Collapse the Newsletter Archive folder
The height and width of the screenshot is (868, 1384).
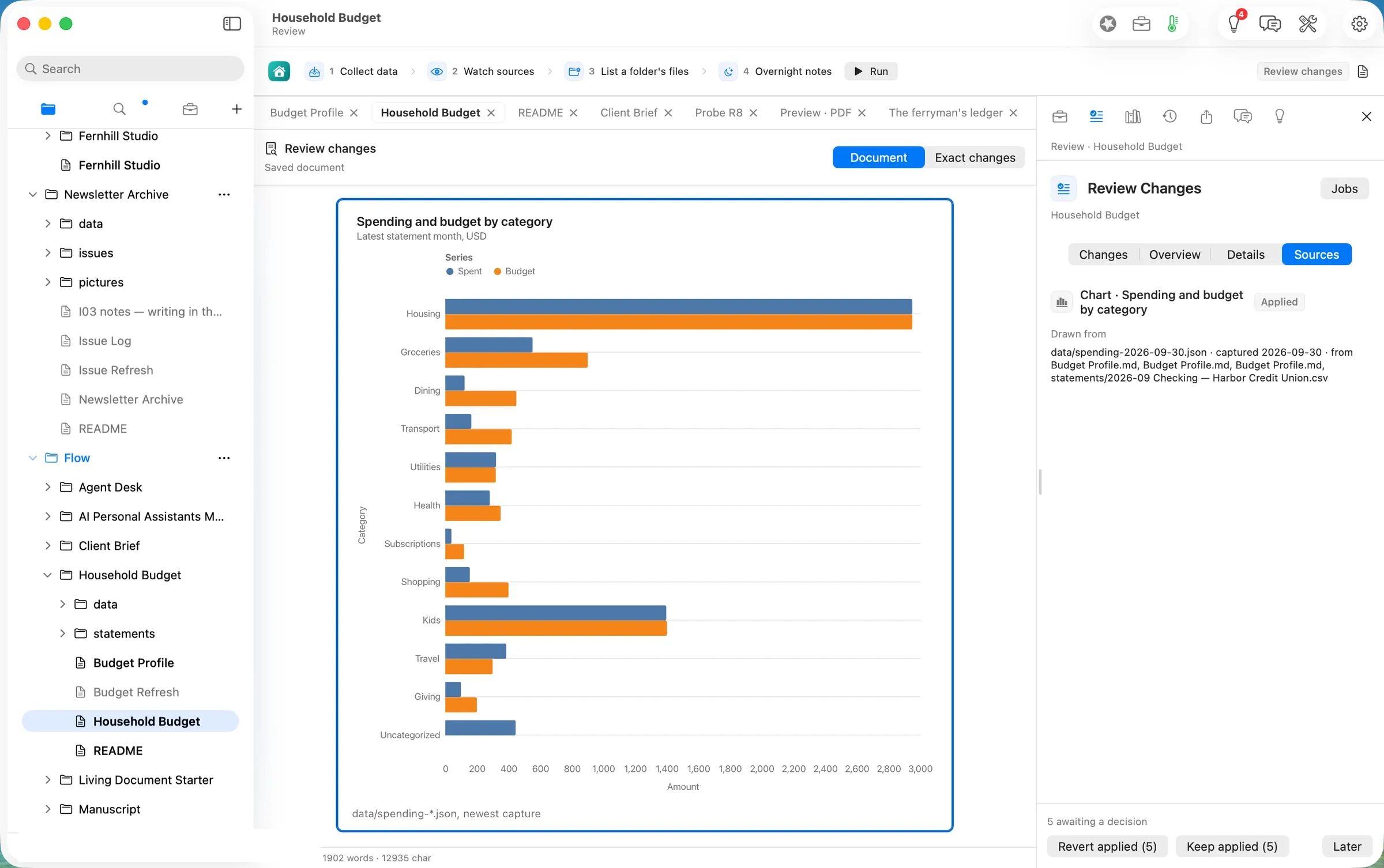point(33,195)
